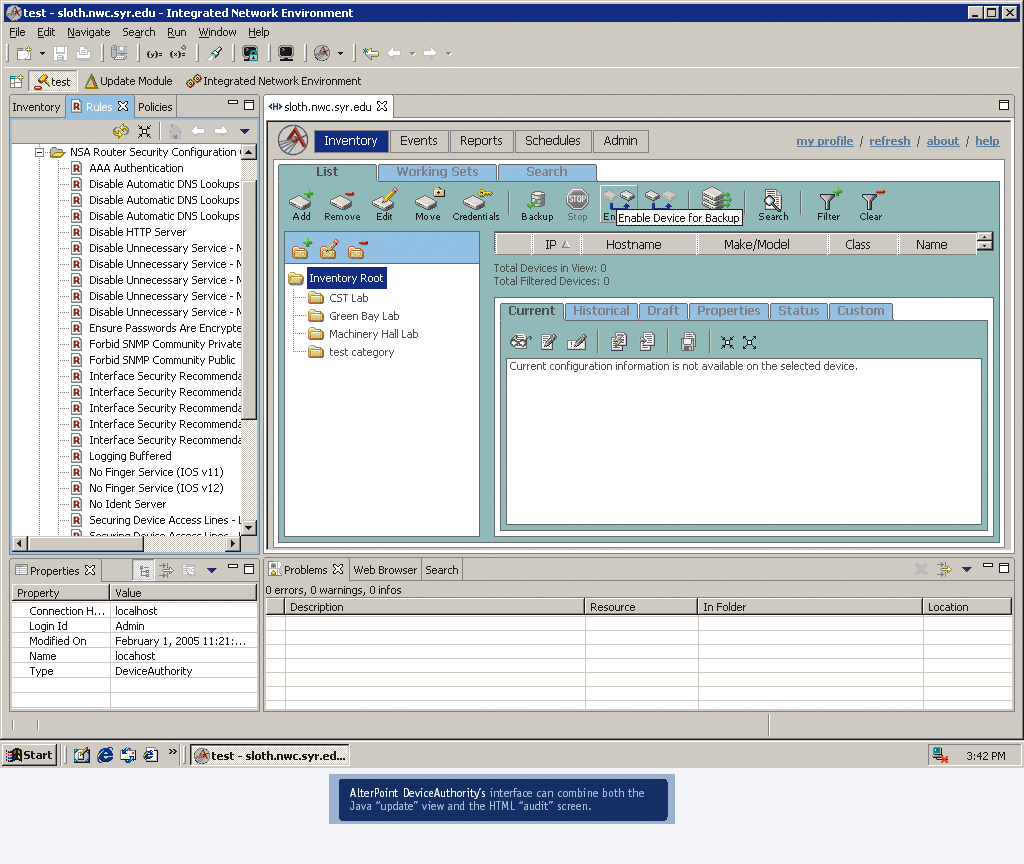Open the Policies tab
The width and height of the screenshot is (1024, 864).
(155, 107)
